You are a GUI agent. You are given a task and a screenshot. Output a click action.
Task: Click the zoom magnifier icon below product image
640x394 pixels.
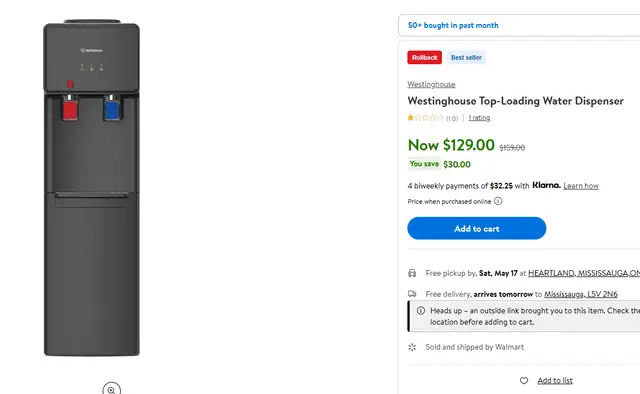coord(111,388)
